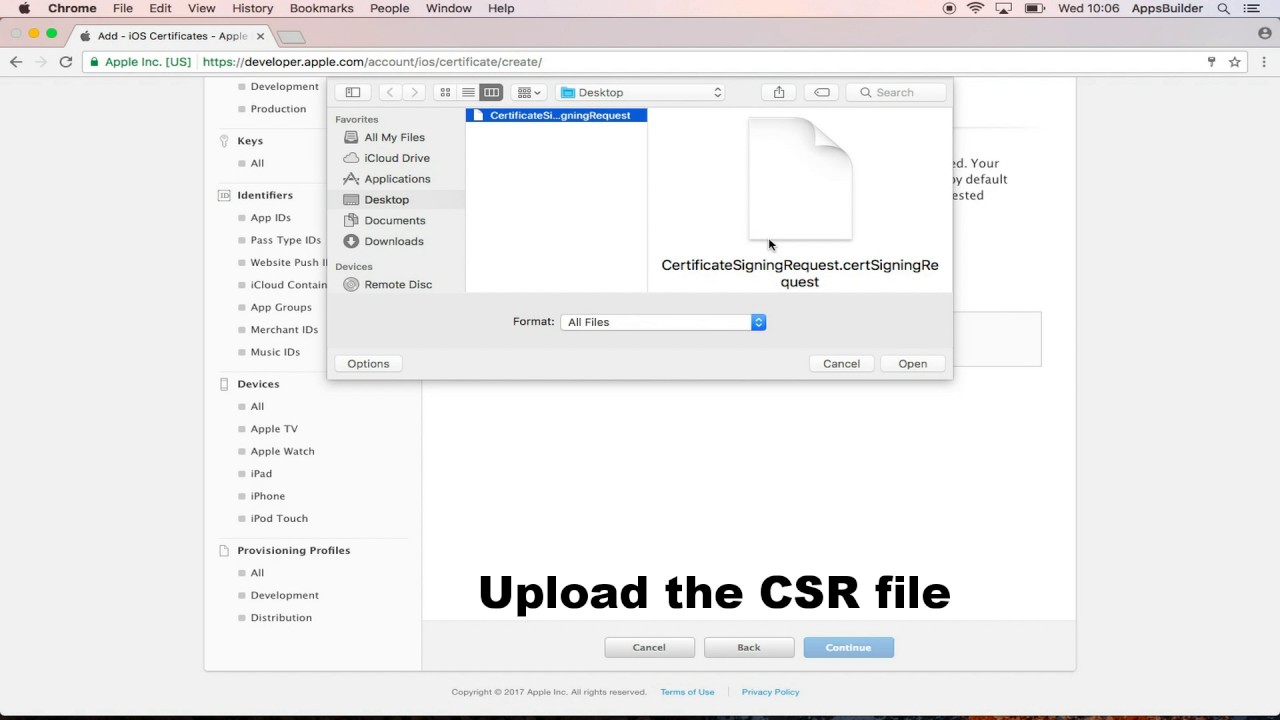Reload the page in Chrome
This screenshot has height=720, width=1280.
[66, 62]
